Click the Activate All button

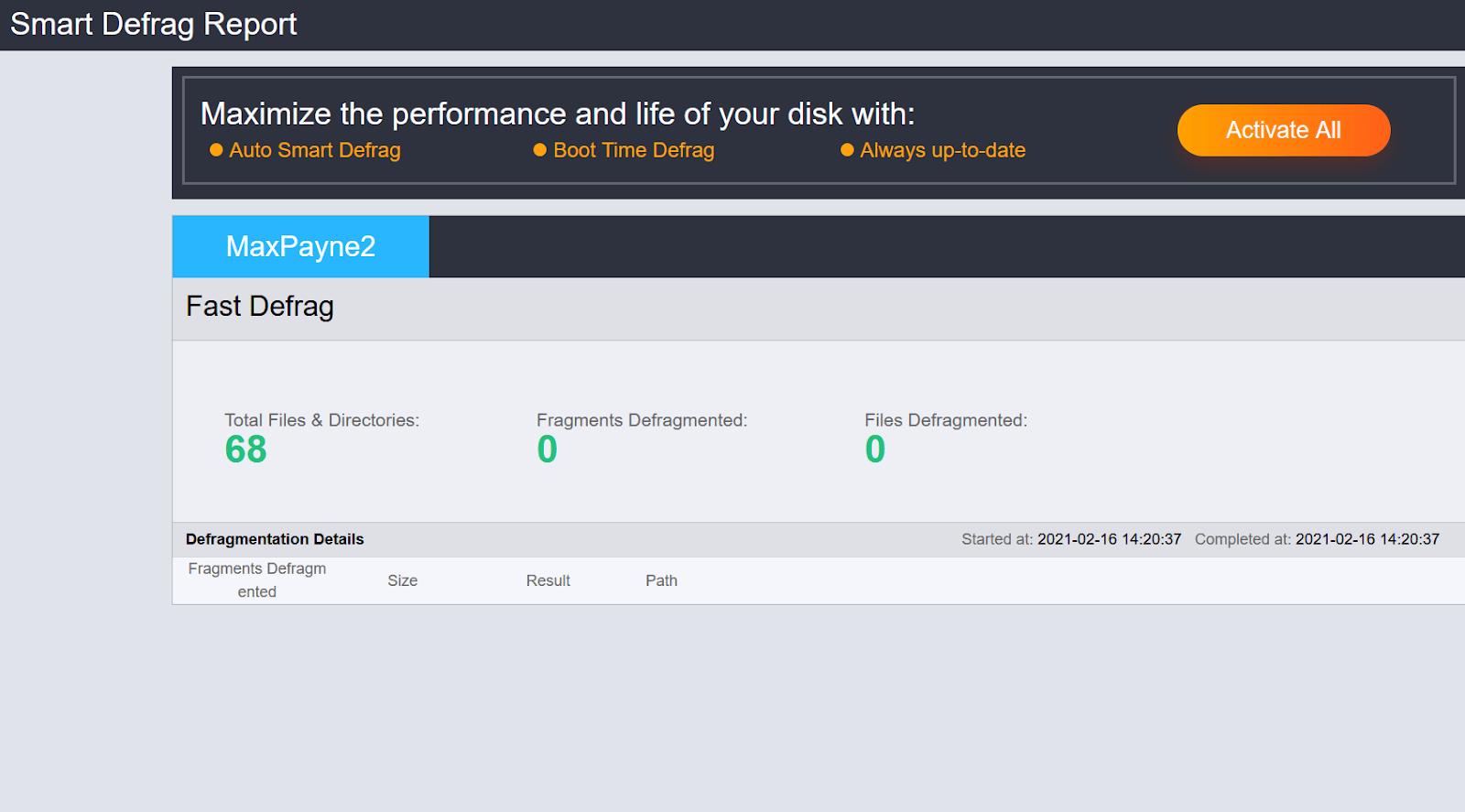click(x=1284, y=130)
